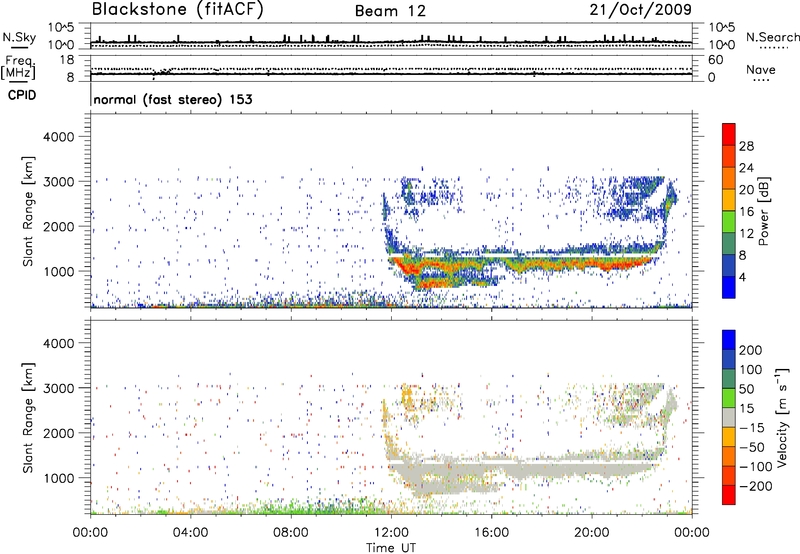Click the Velocity [m s-1] colorbar title
Viewport: 800px width, 554px height.
781,417
